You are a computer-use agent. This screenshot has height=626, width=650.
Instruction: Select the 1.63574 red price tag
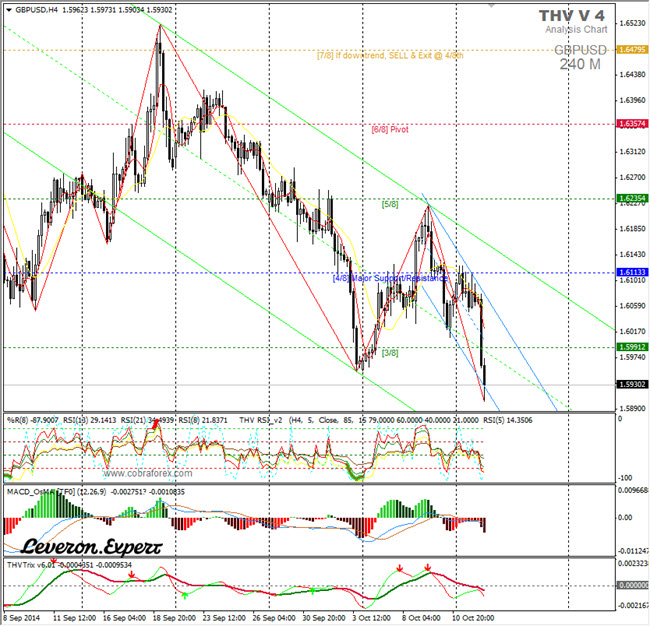631,123
